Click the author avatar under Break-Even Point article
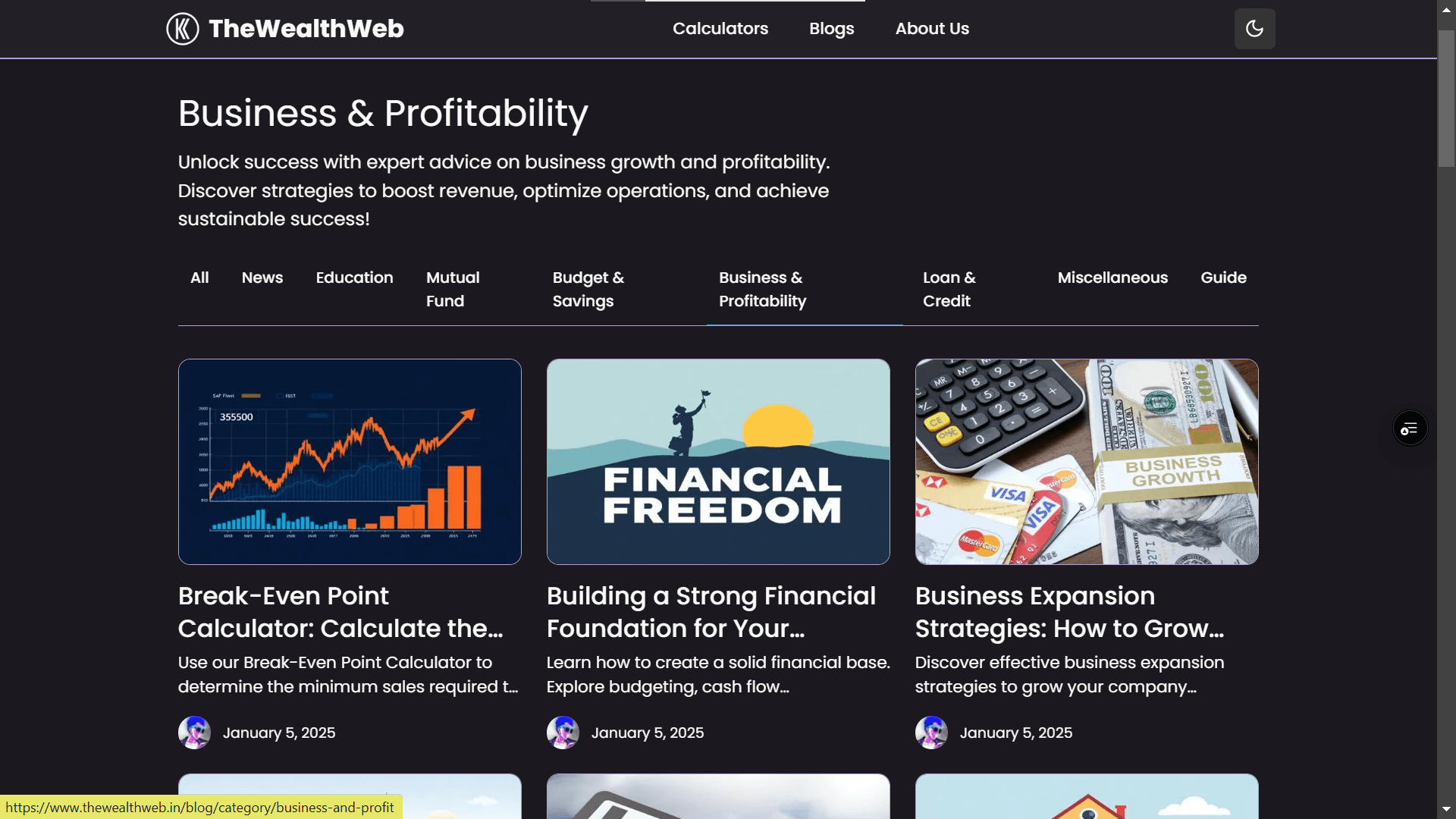This screenshot has height=819, width=1456. point(194,733)
